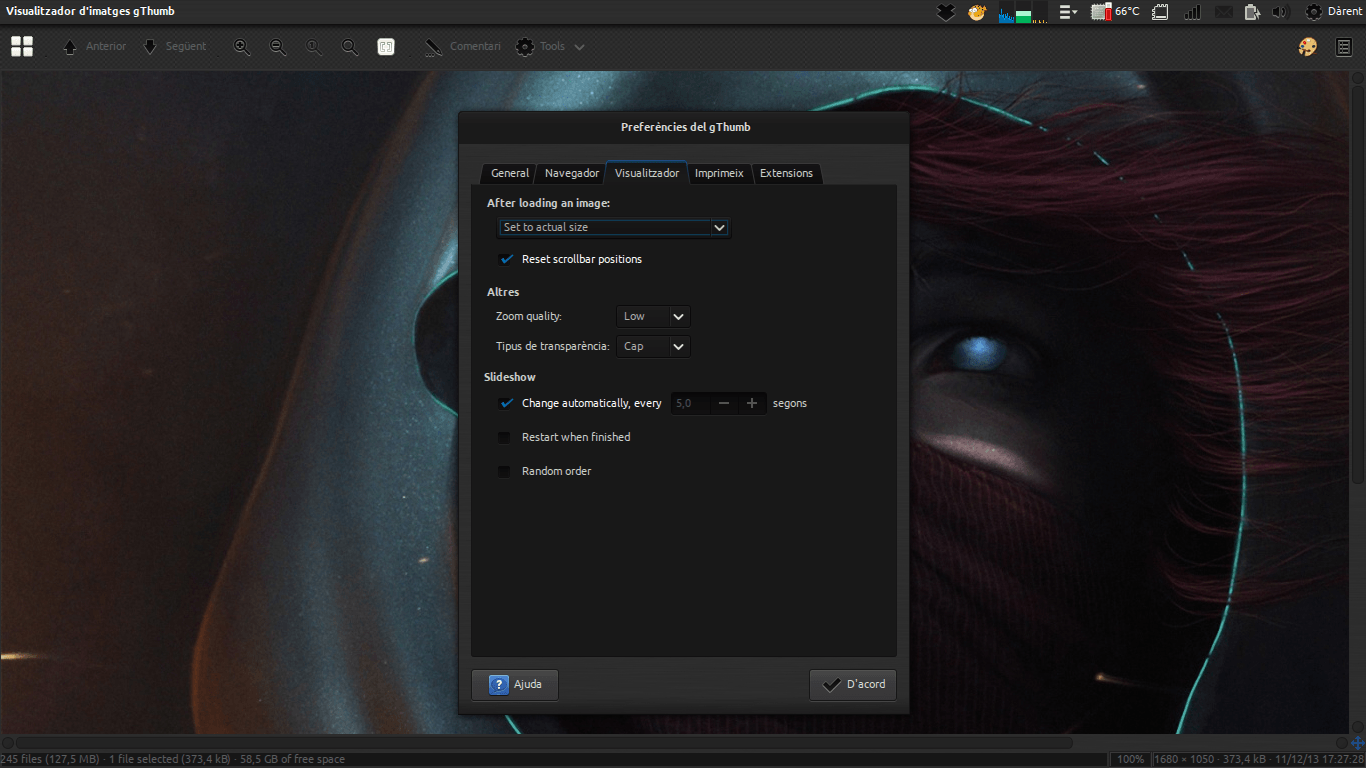
Task: Go to next image with Següent arrow
Action: tap(150, 46)
